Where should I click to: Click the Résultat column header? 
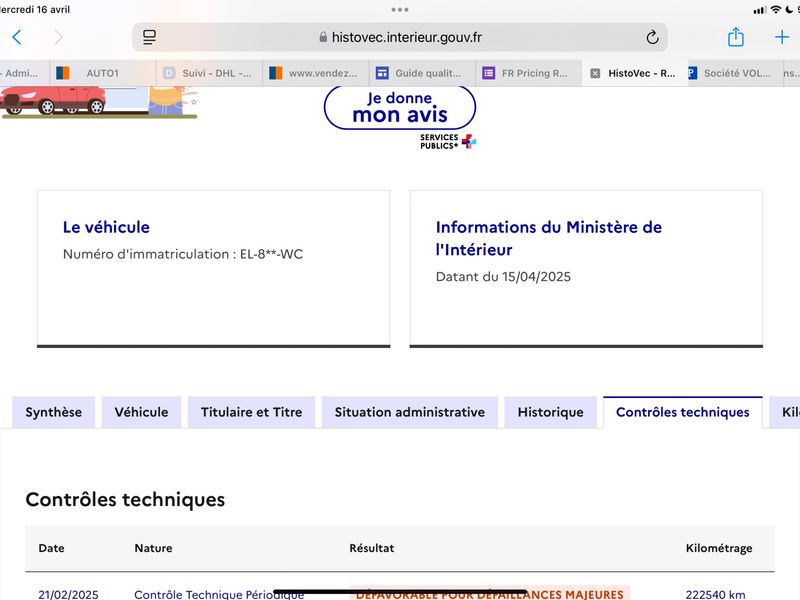[x=372, y=548]
